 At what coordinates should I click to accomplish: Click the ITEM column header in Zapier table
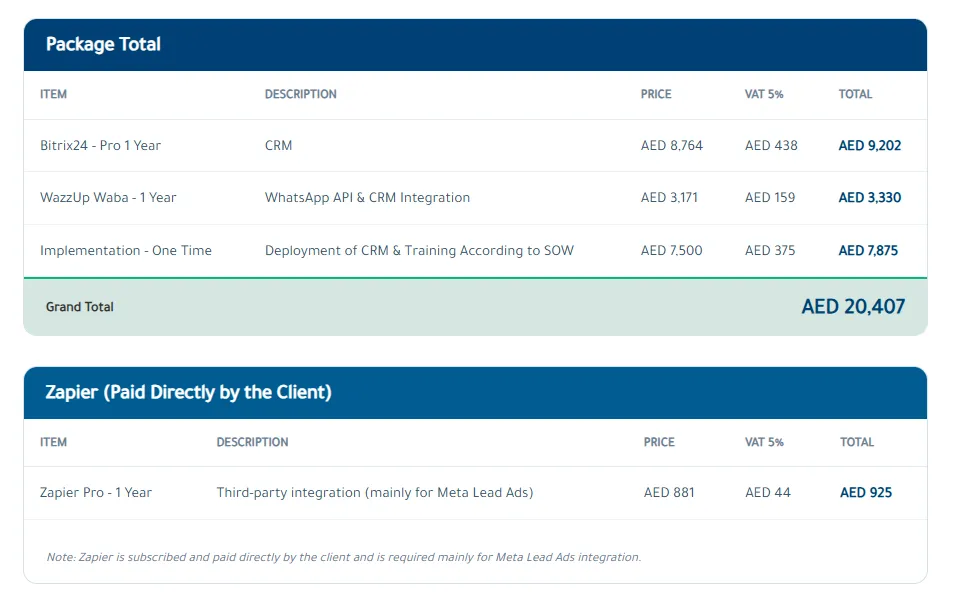(x=53, y=442)
